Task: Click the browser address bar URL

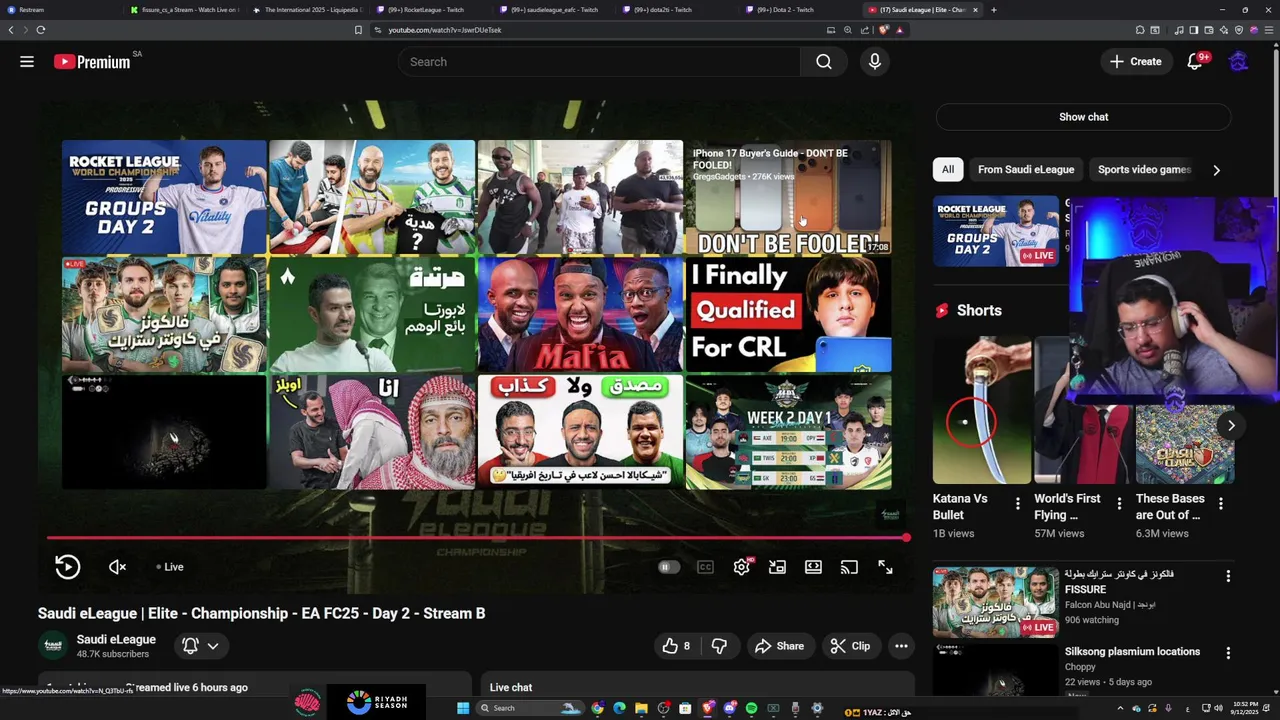Action: (444, 30)
